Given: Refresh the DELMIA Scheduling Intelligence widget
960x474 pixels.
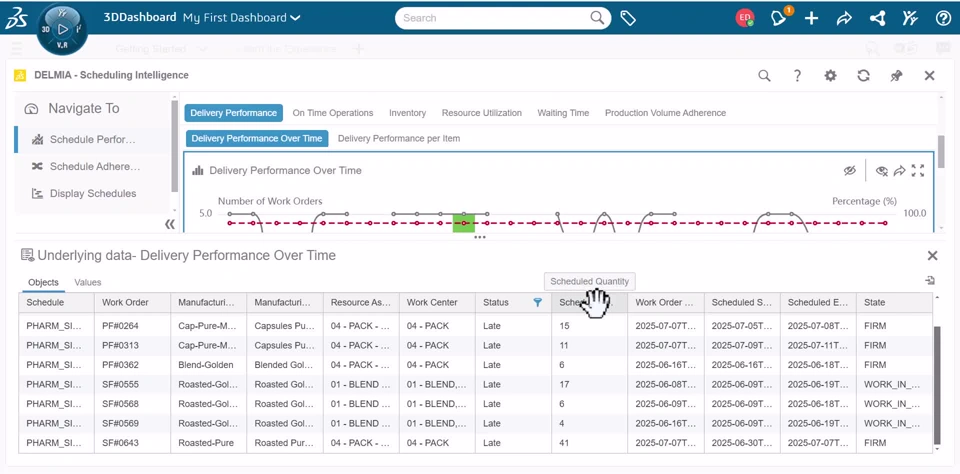Looking at the screenshot, I should pyautogui.click(x=863, y=75).
